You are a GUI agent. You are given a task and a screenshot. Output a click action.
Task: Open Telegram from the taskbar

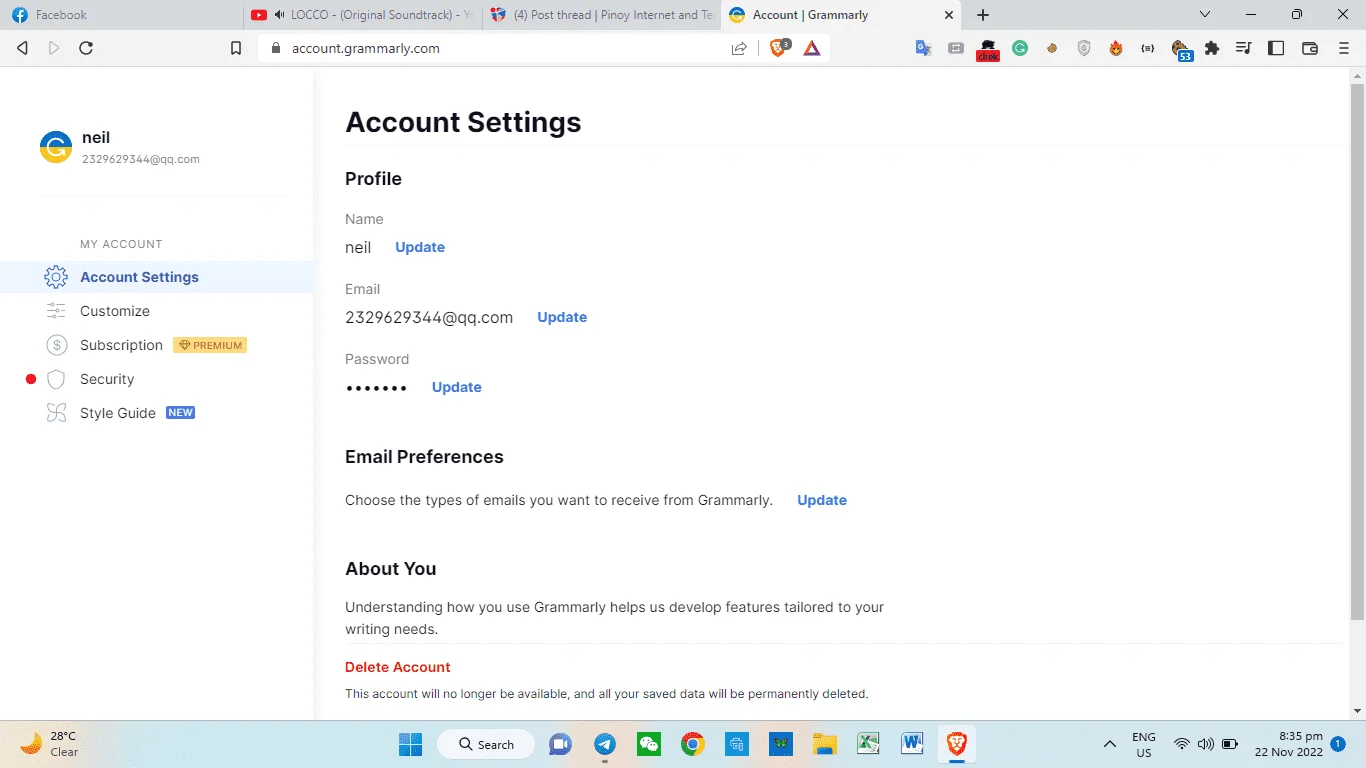coord(605,744)
